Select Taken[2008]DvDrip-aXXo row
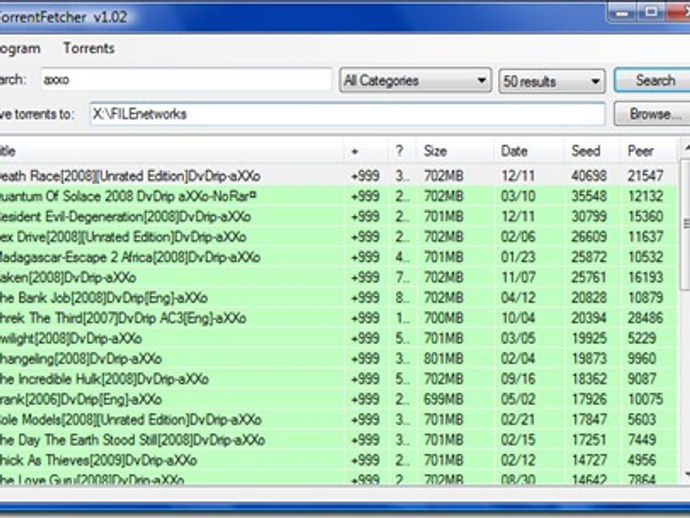This screenshot has width=690, height=518. click(338, 277)
